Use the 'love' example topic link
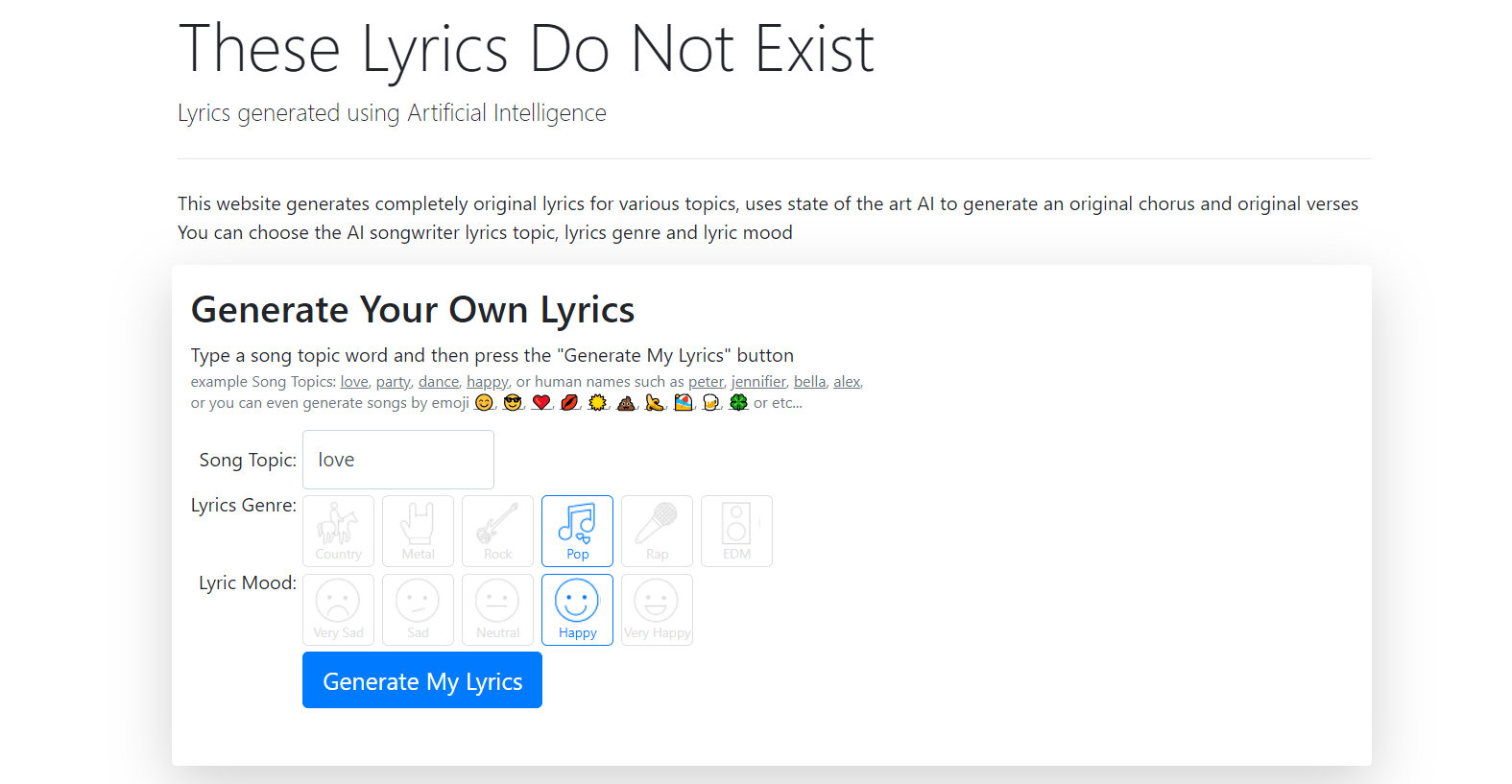Viewport: 1512px width, 784px height. (x=354, y=382)
